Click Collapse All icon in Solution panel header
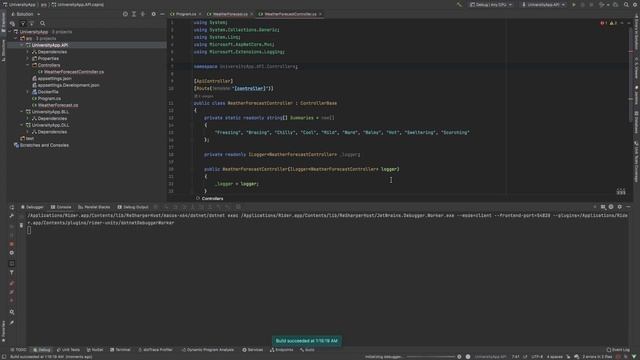640x360 pixels. [143, 14]
